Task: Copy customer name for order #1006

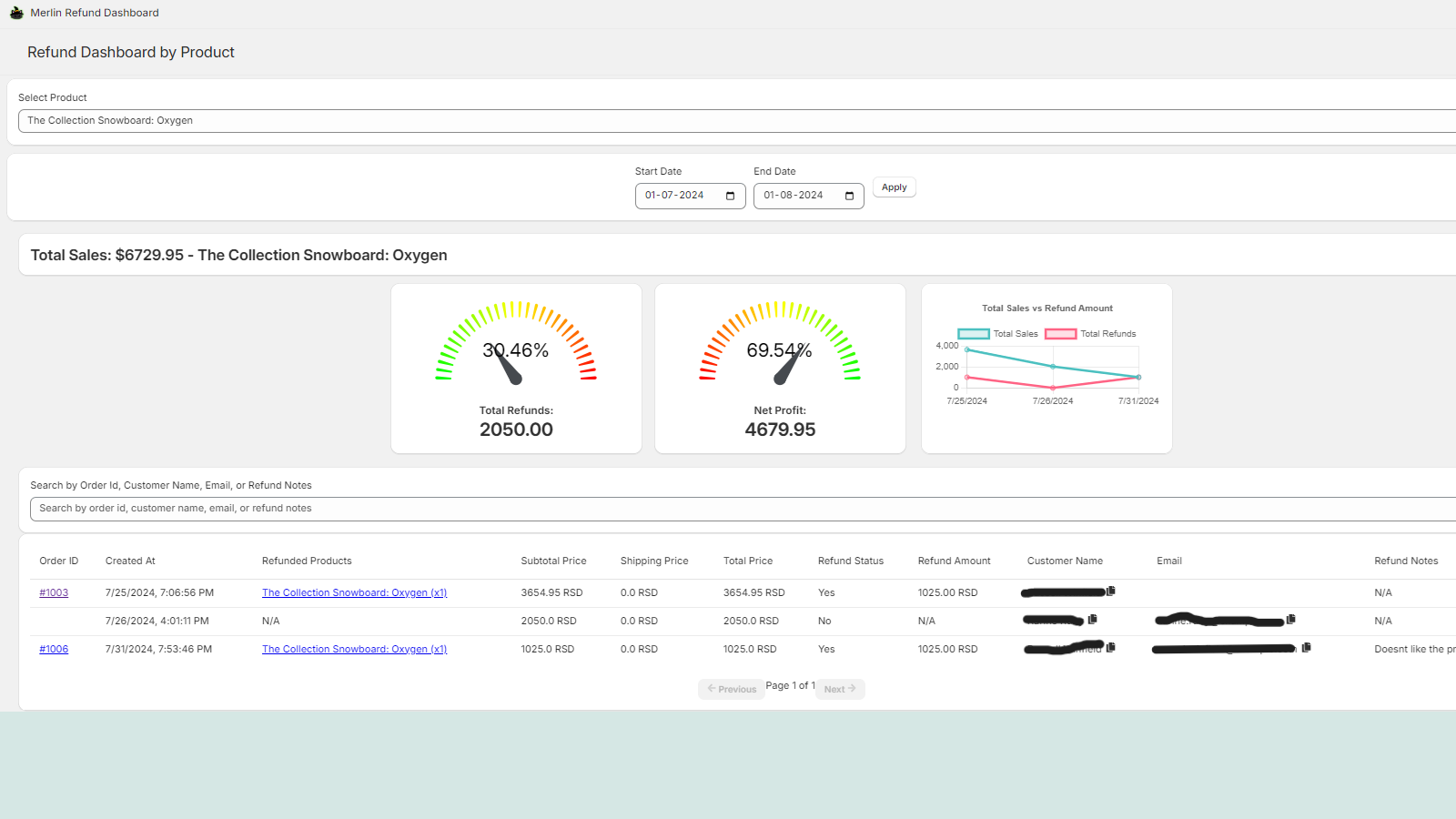Action: [x=1111, y=648]
